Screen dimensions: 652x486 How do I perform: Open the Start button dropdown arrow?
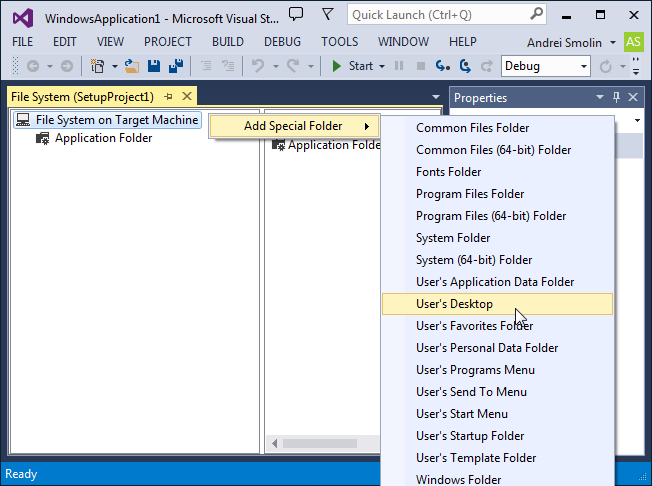(382, 67)
